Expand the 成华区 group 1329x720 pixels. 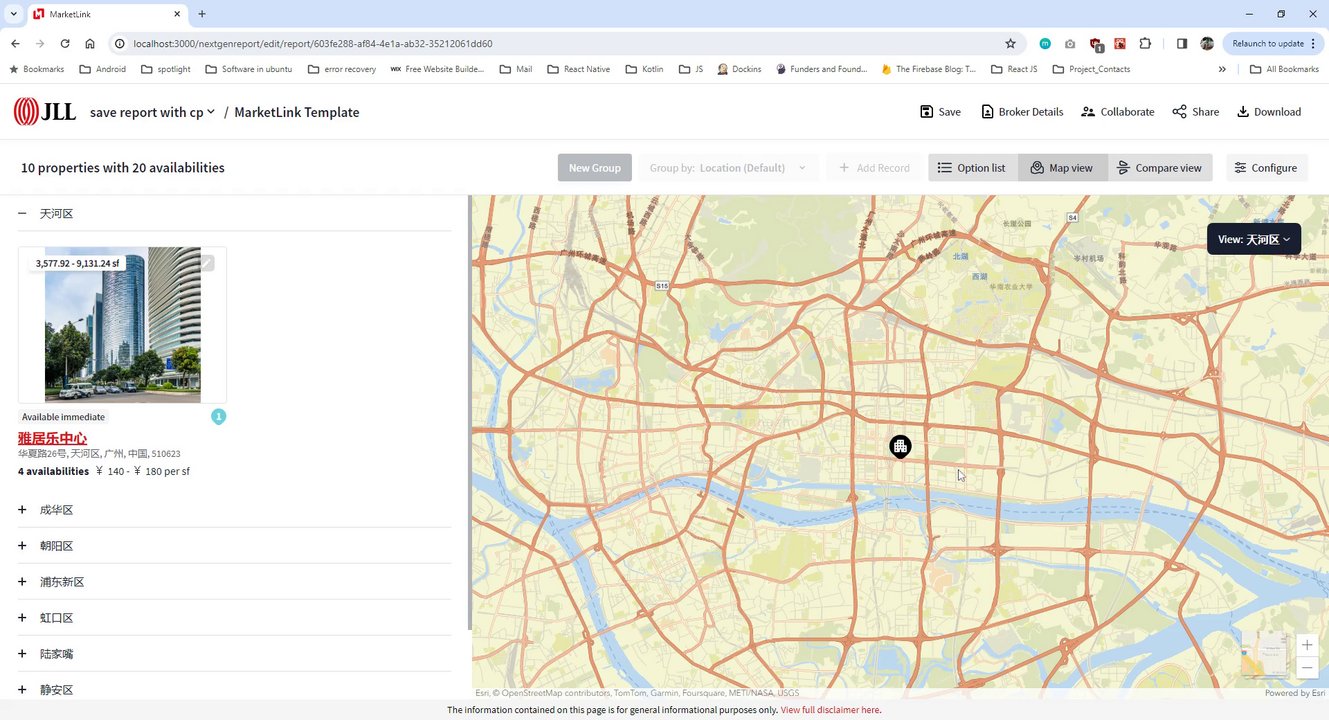click(x=22, y=510)
